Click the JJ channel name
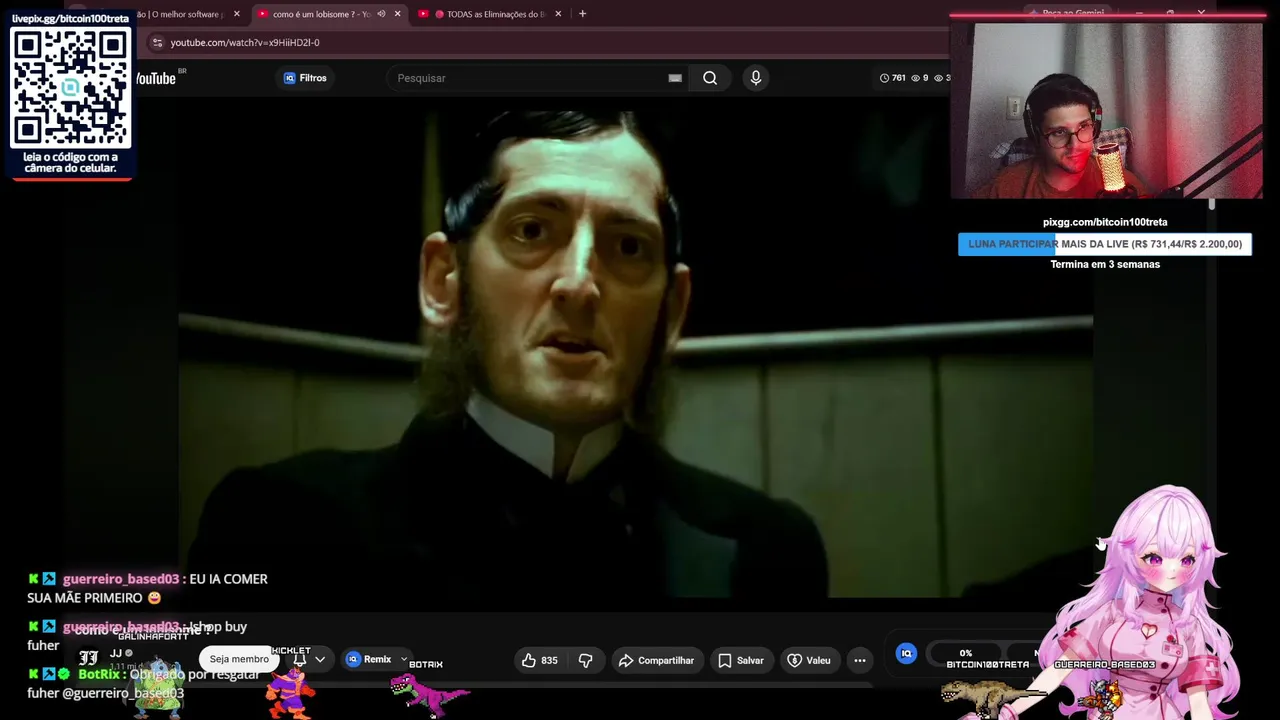The width and height of the screenshot is (1280, 720). click(x=116, y=653)
